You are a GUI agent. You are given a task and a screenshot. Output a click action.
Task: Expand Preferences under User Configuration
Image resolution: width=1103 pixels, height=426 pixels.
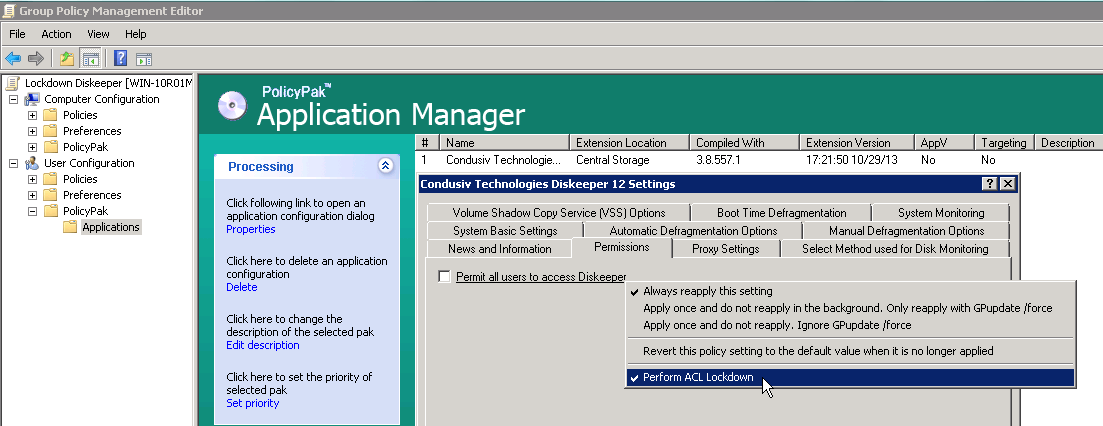point(32,195)
